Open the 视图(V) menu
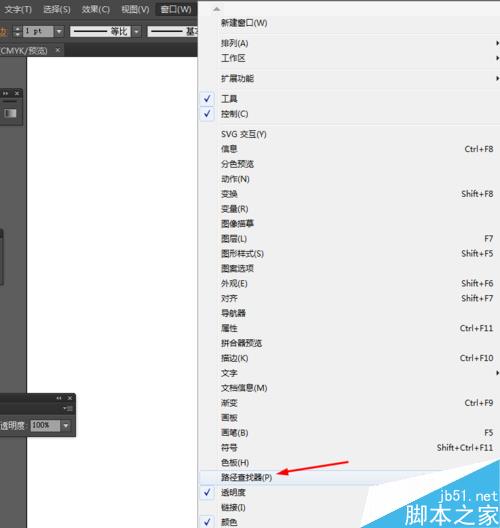Screen dimensions: 500x528 (x=135, y=9)
